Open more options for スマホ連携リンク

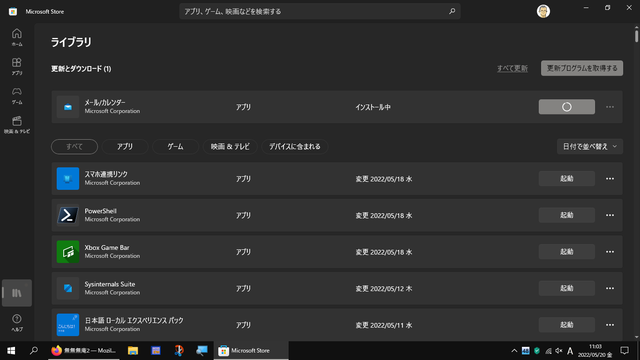610,178
